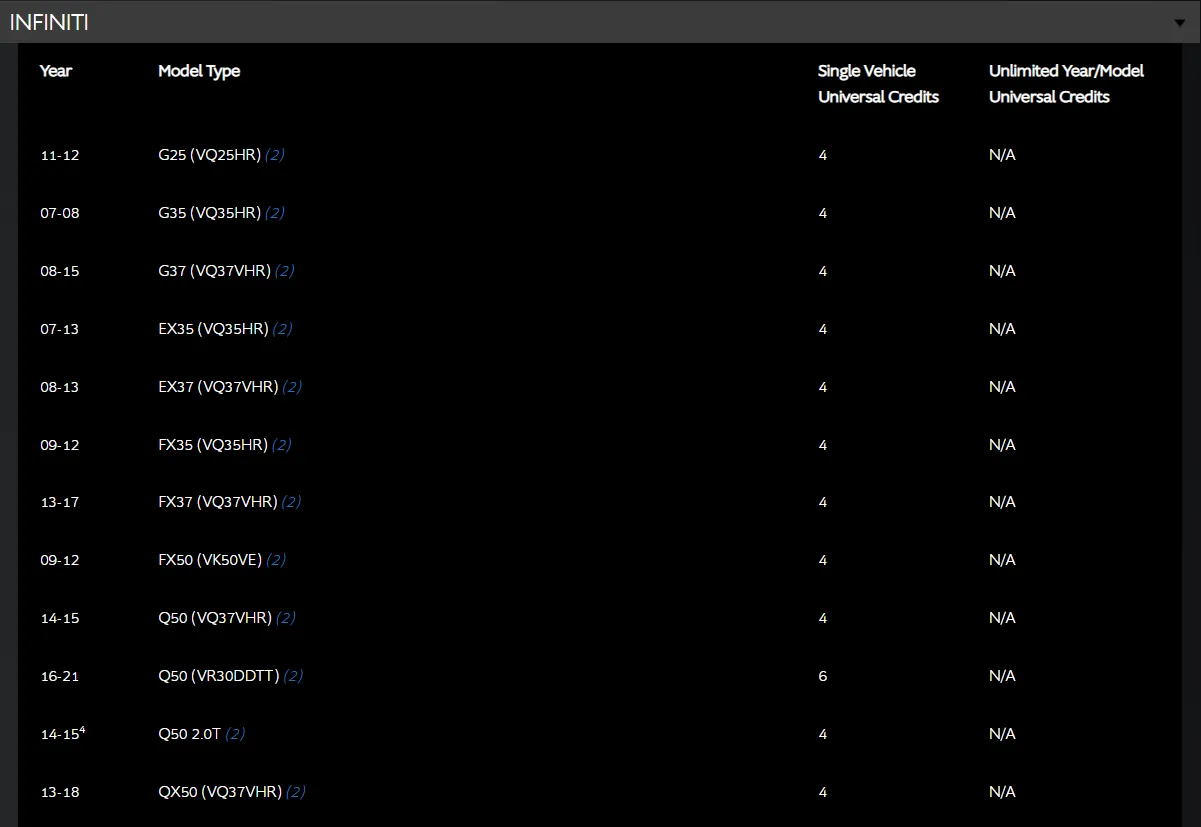Select the Year column header
Screen dimensions: 1201x827
pos(56,71)
